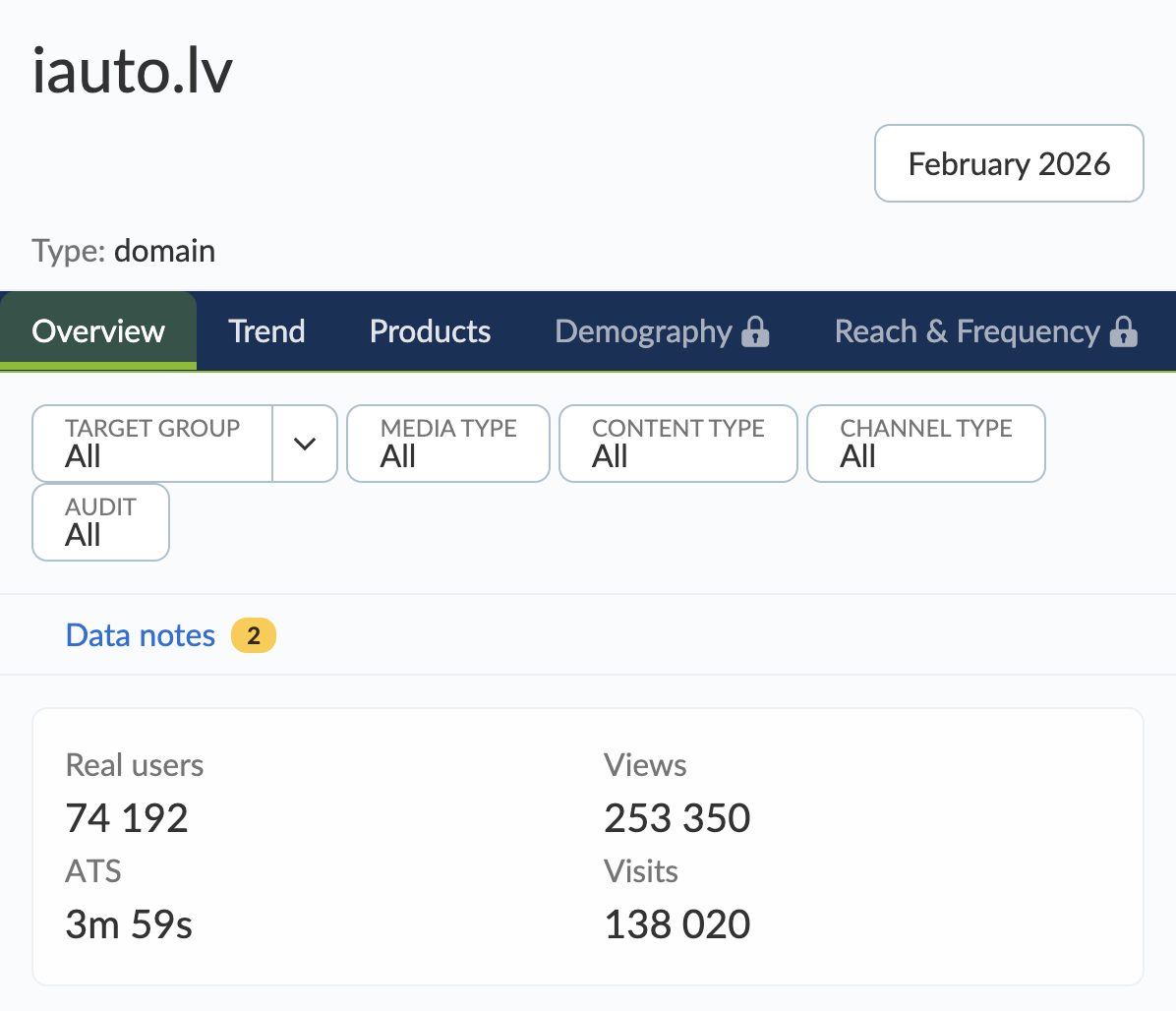This screenshot has height=1011, width=1176.
Task: Open the Channel Type filter
Action: 925,444
